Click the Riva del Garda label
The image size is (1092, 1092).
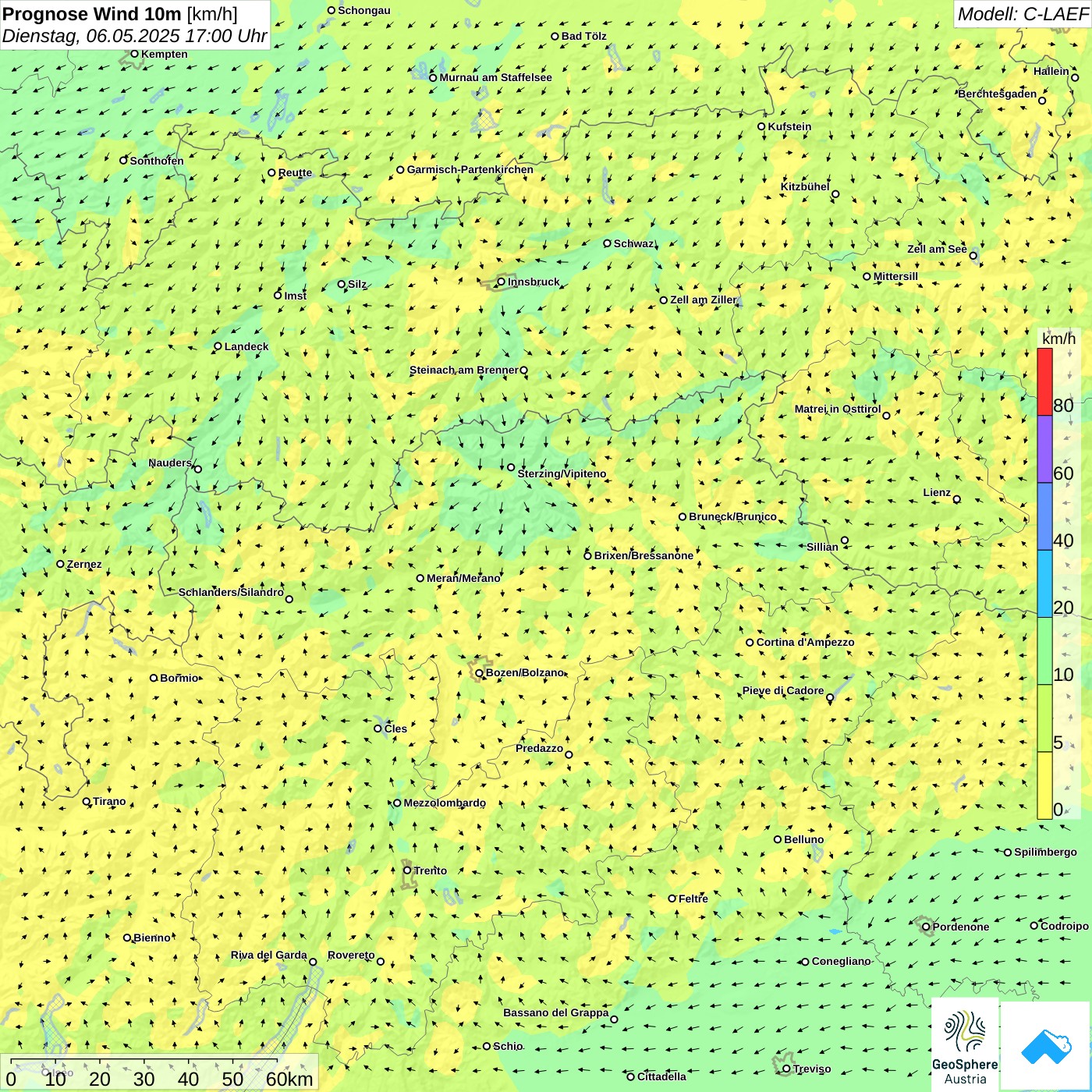click(268, 955)
